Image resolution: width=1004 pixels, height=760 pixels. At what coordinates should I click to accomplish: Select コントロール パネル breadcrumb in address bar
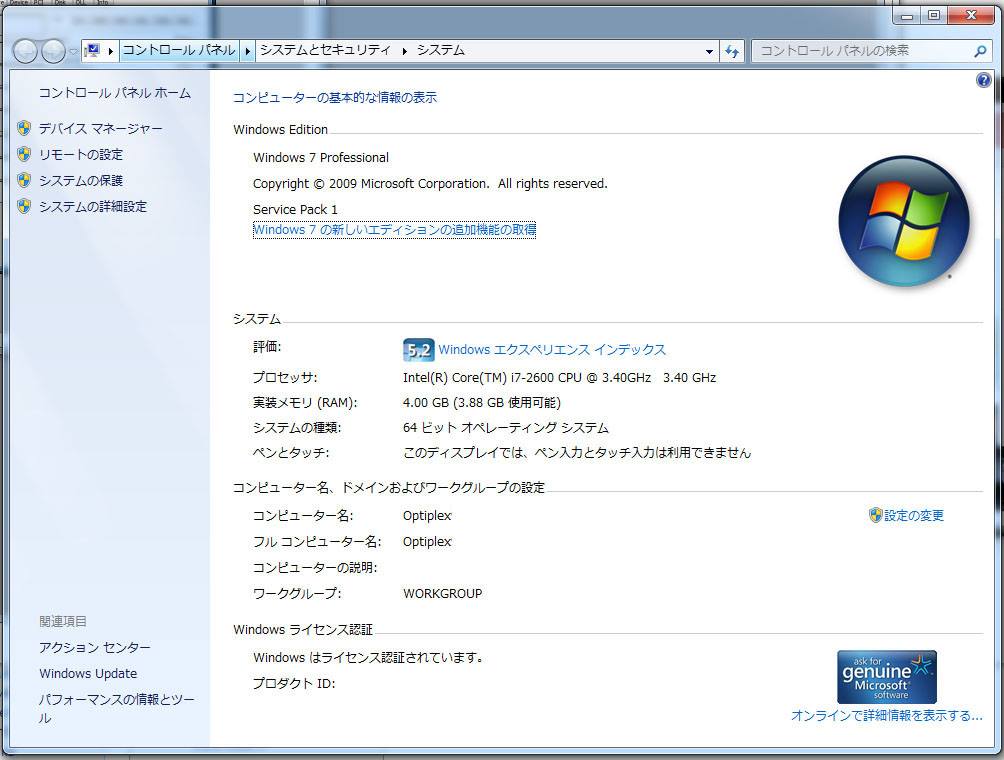tap(179, 50)
